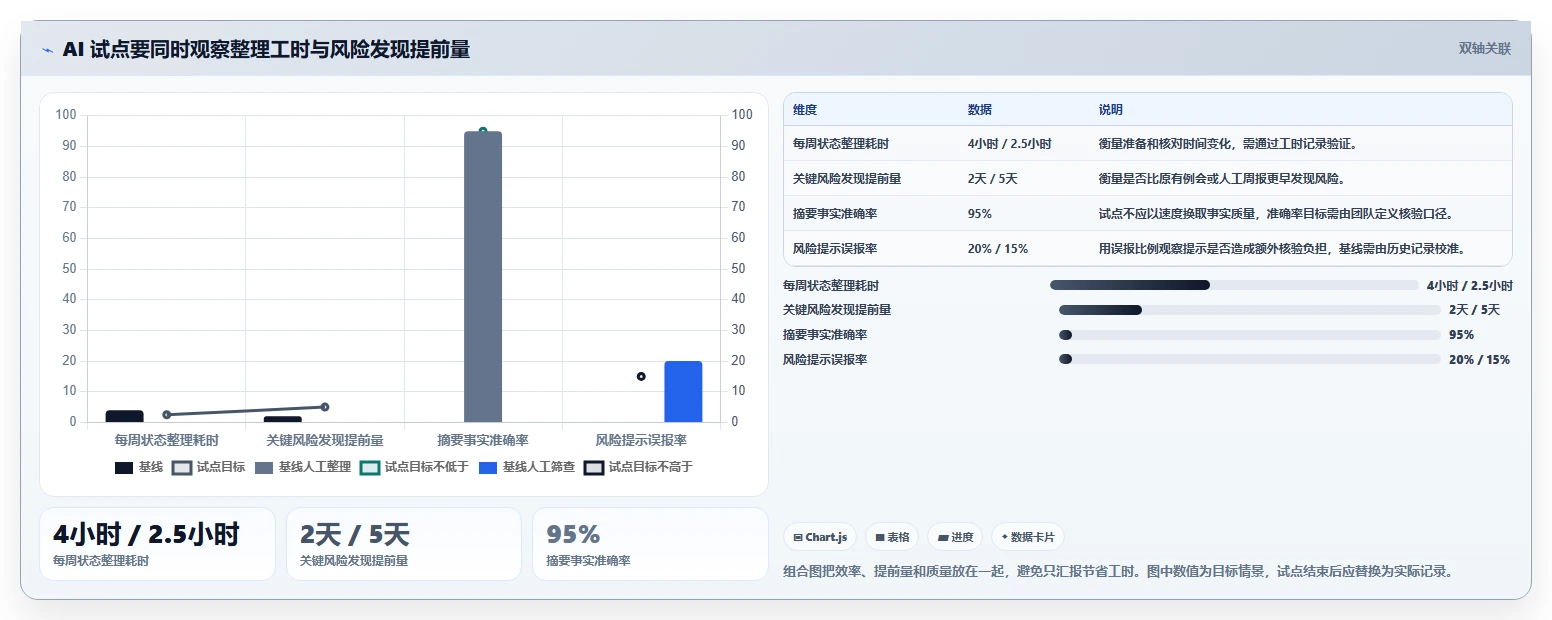
Task: Click the 95% data card
Action: 650,544
